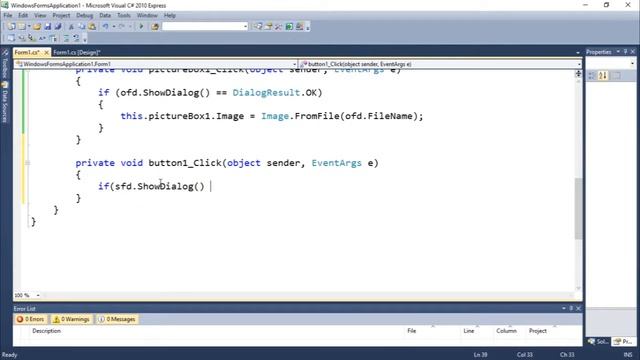Toggle the 0 Warnings filter
The width and height of the screenshot is (640, 360).
(x=71, y=319)
